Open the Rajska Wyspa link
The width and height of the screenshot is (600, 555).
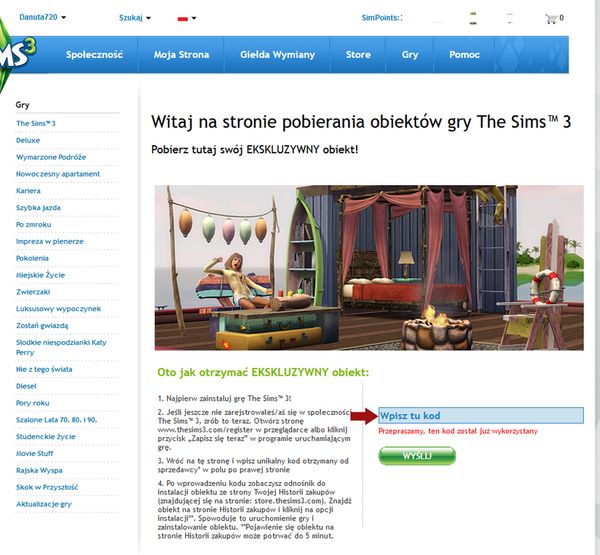click(39, 470)
